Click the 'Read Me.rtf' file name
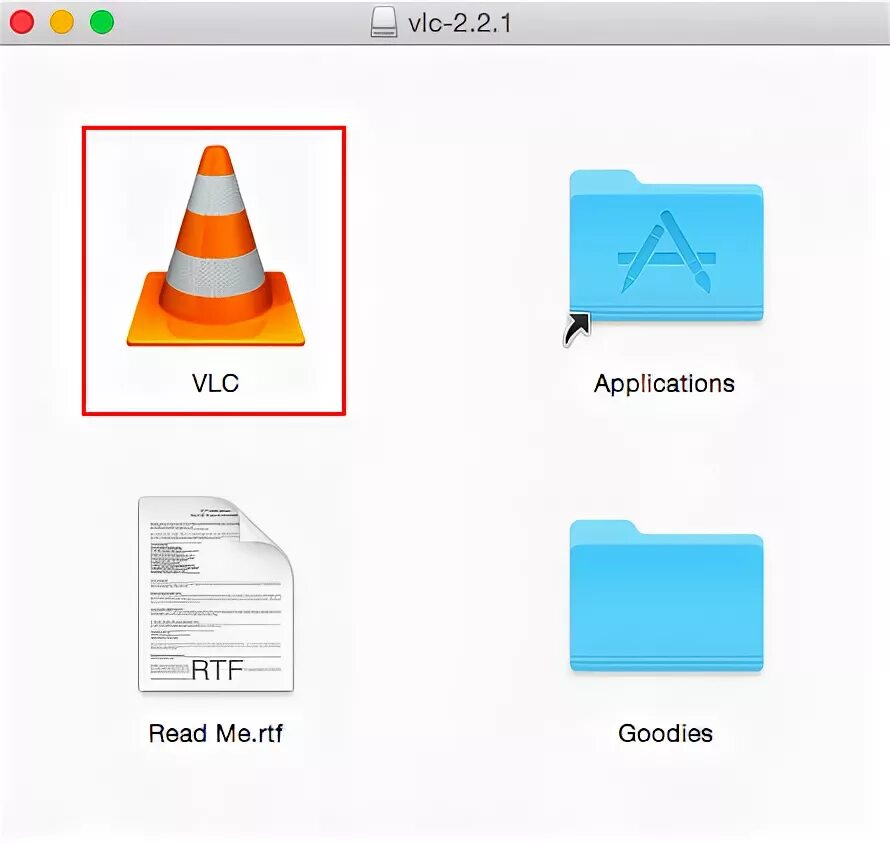Viewport: 890px width, 844px height. pos(216,733)
